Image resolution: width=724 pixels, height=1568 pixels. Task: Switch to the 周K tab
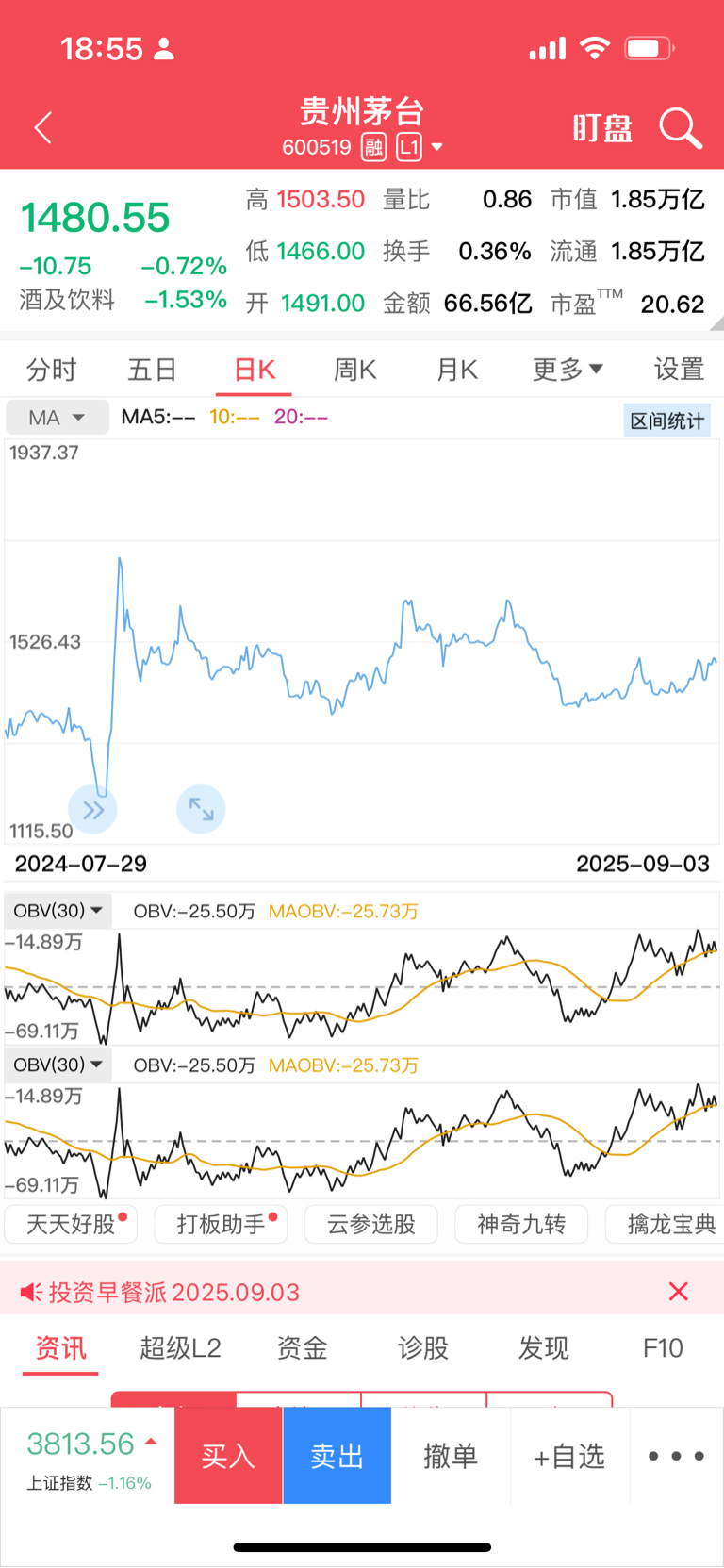355,370
